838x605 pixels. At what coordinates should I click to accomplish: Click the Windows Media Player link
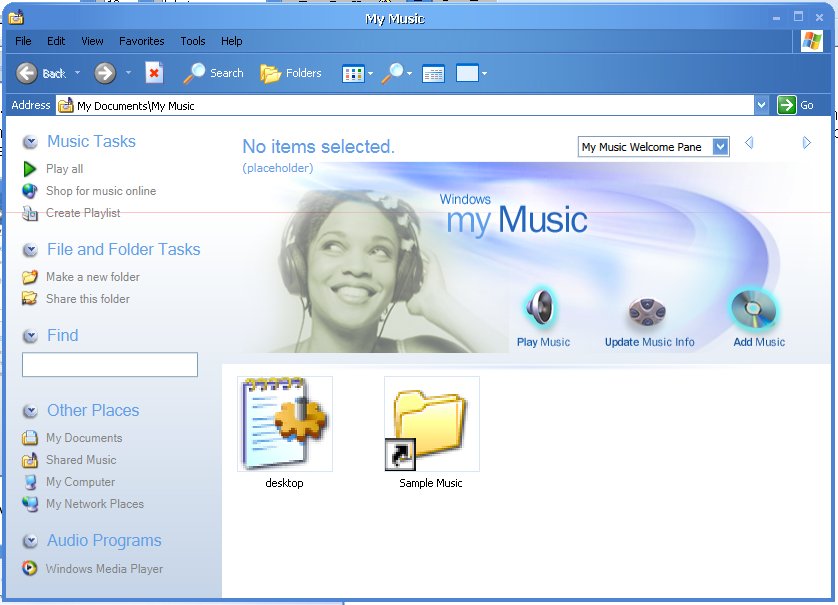[104, 569]
